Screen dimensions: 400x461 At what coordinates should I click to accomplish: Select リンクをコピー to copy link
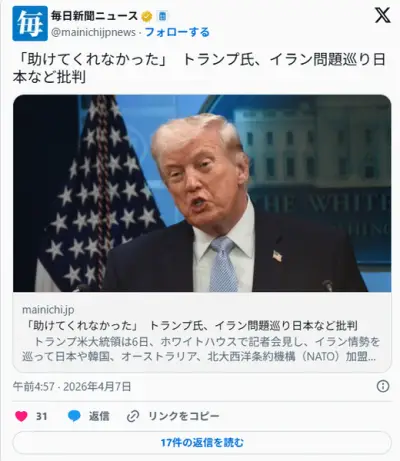click(184, 416)
